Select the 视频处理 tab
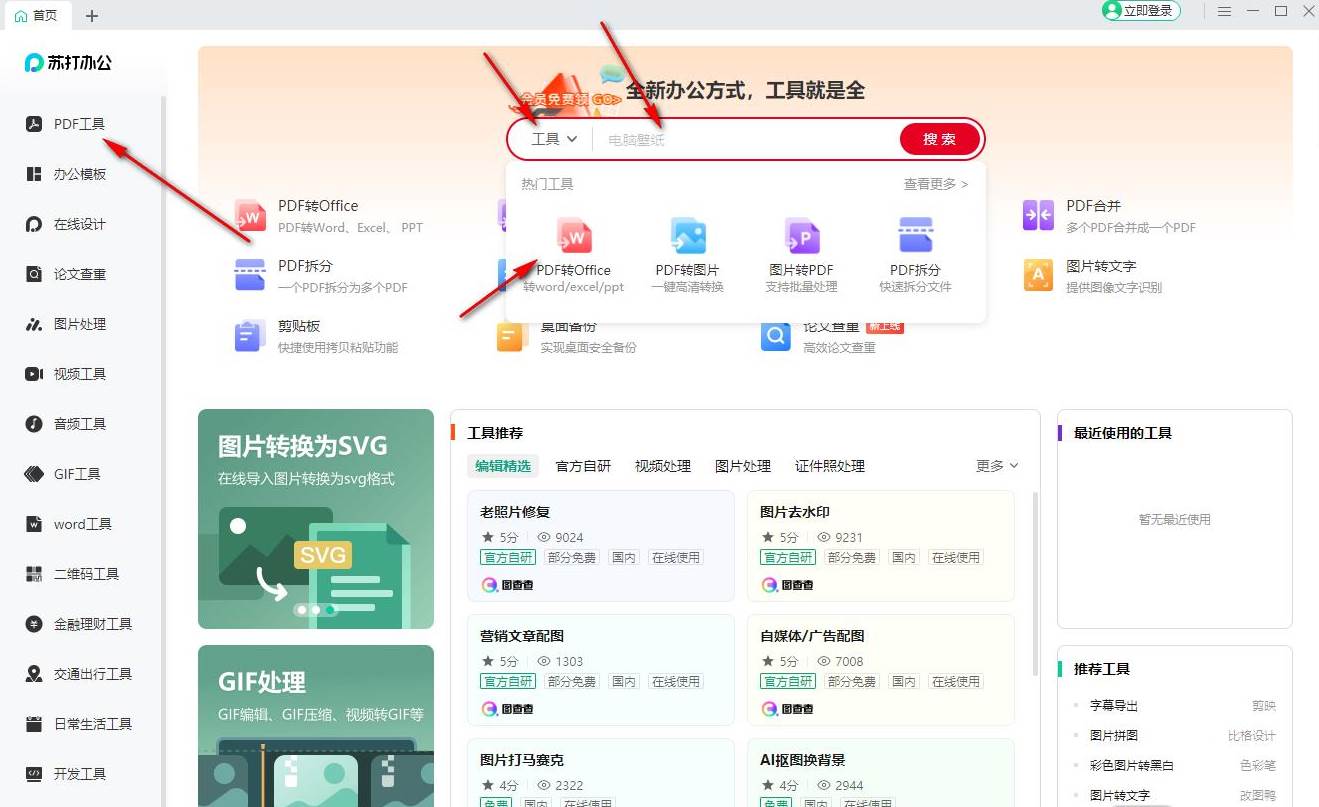The image size is (1319, 807). pos(663,466)
